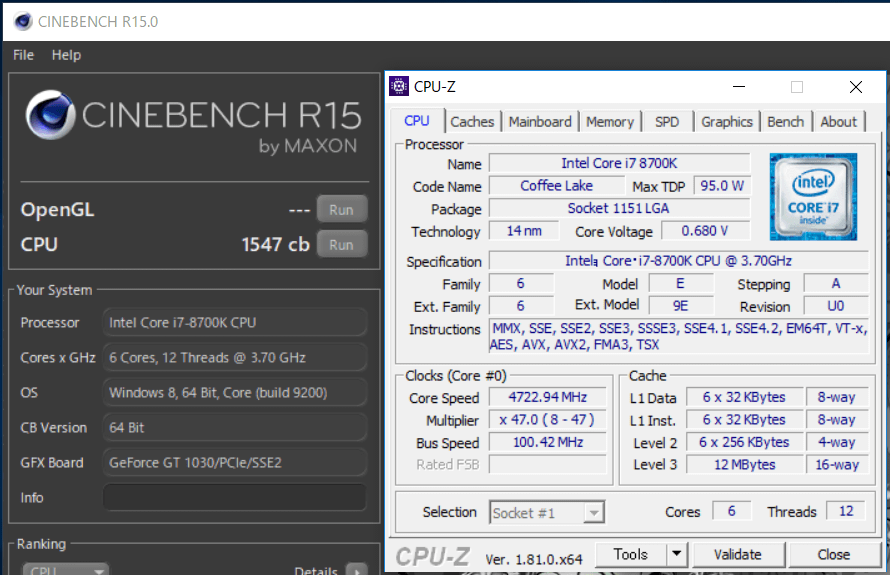Click the CPU-Z window title icon
The width and height of the screenshot is (890, 575).
coord(399,86)
